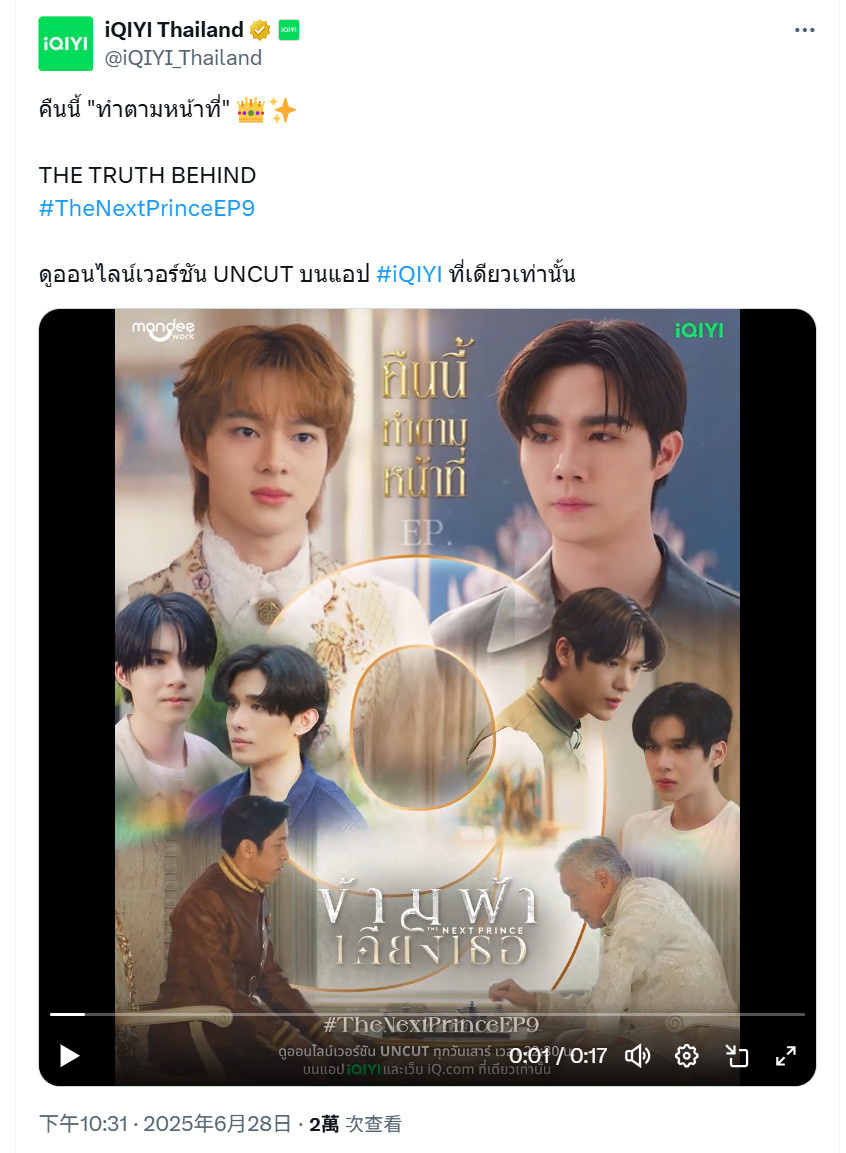Click the 0:01 / 0:17 time display
Screen dimensions: 846x1153
[x=558, y=1056]
